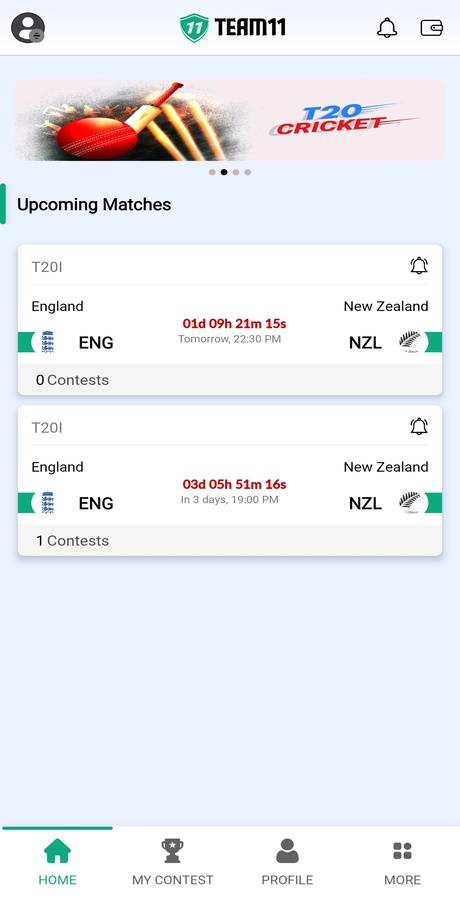Open match starting Tomorrow, 22:30 PM
The height and width of the screenshot is (900, 460).
click(230, 320)
